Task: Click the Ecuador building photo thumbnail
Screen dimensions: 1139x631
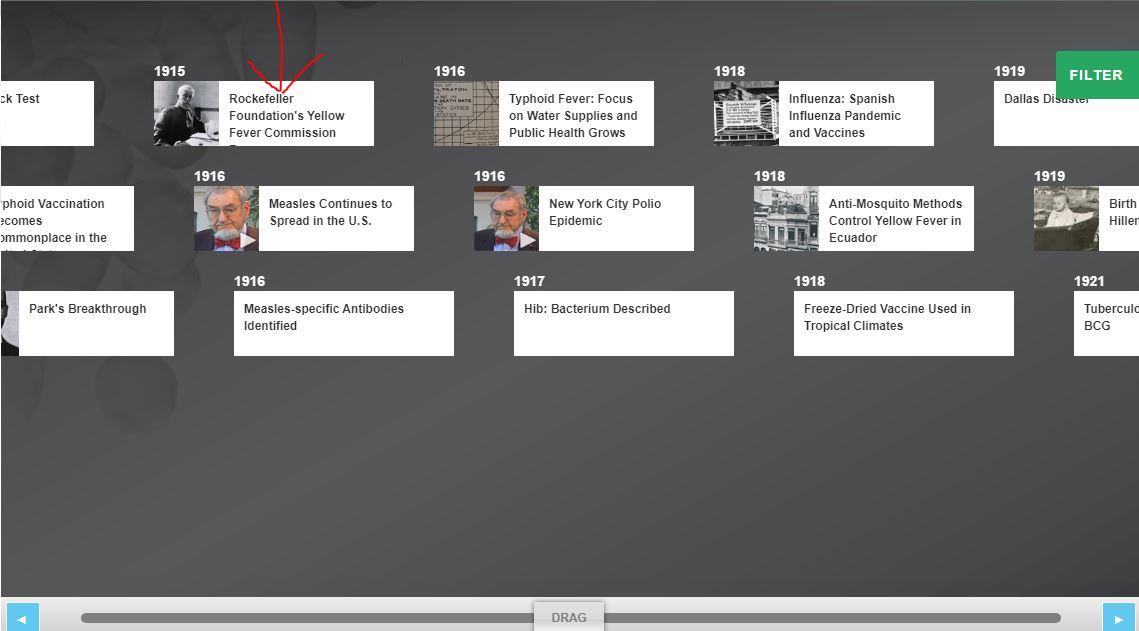Action: pyautogui.click(x=786, y=219)
